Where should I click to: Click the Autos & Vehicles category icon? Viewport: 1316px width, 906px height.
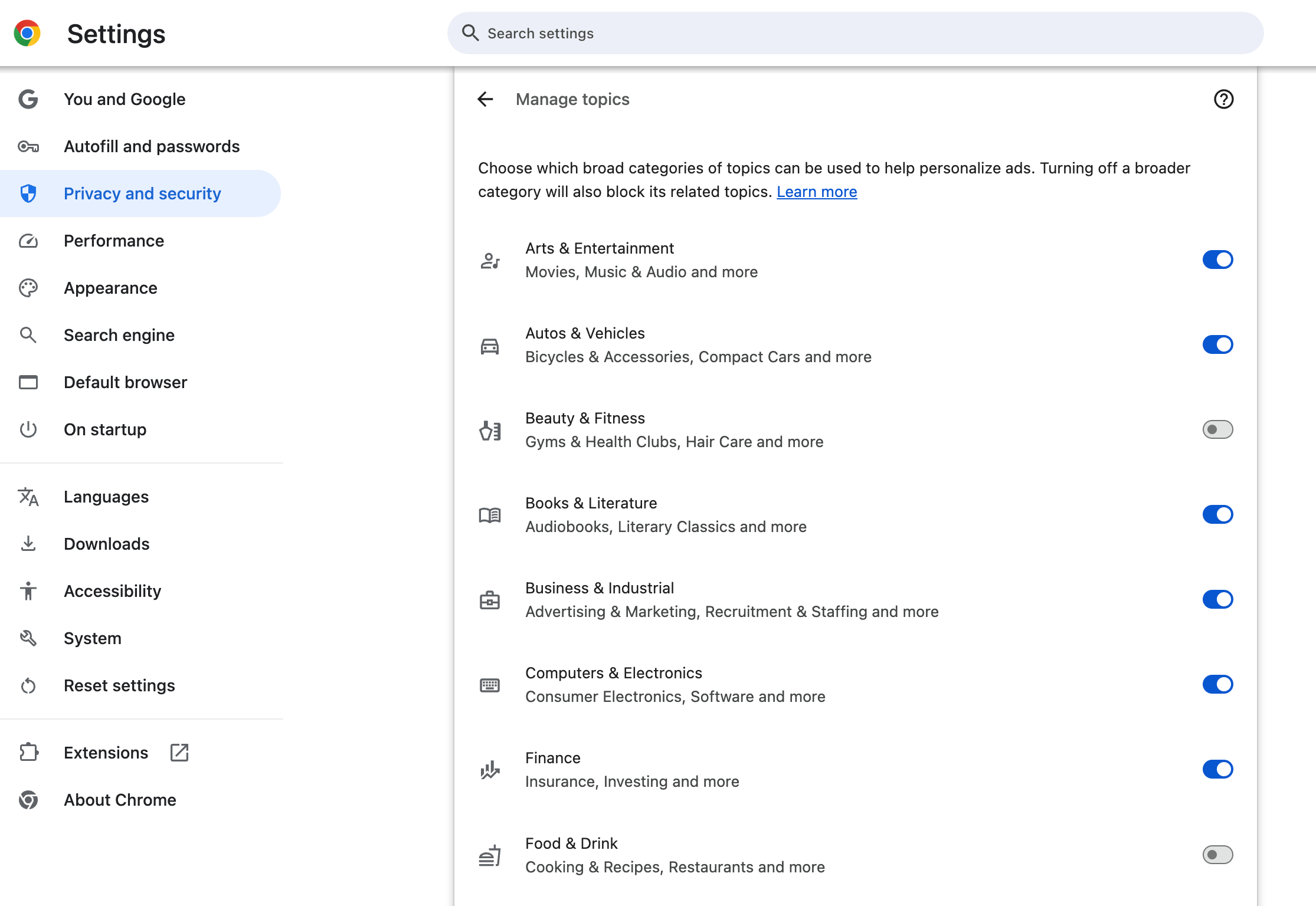point(490,345)
